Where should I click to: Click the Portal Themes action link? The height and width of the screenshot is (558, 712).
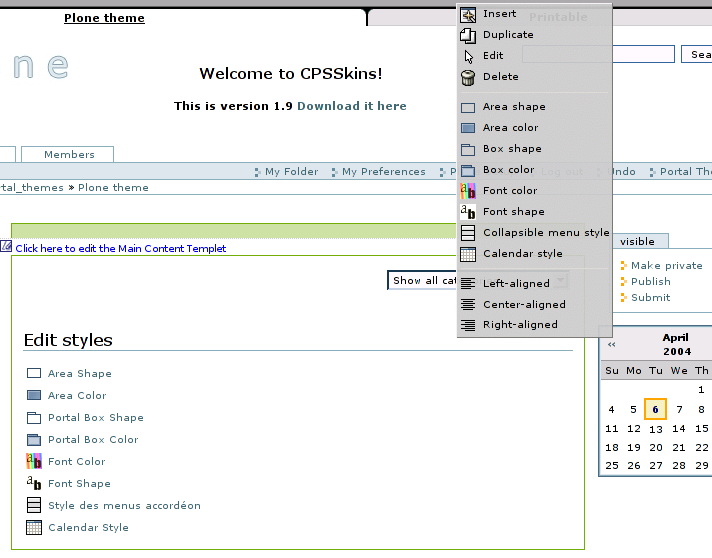pyautogui.click(x=686, y=172)
